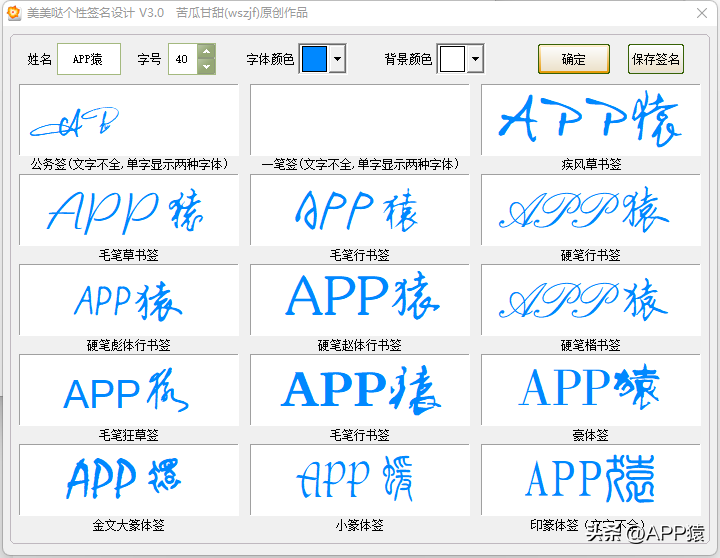Image resolution: width=720 pixels, height=558 pixels.
Task: Select the 疾风草书签 signature preview
Action: tap(591, 119)
